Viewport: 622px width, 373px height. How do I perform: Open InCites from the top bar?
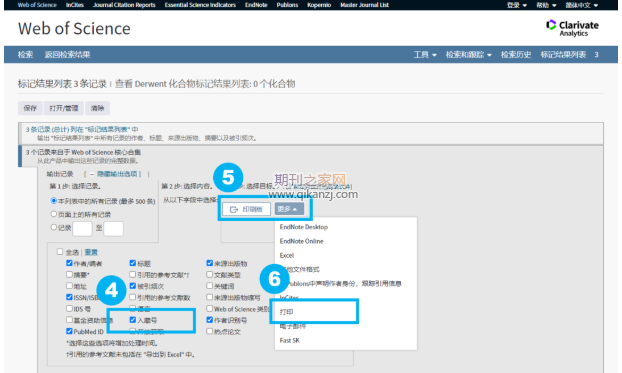(75, 5)
